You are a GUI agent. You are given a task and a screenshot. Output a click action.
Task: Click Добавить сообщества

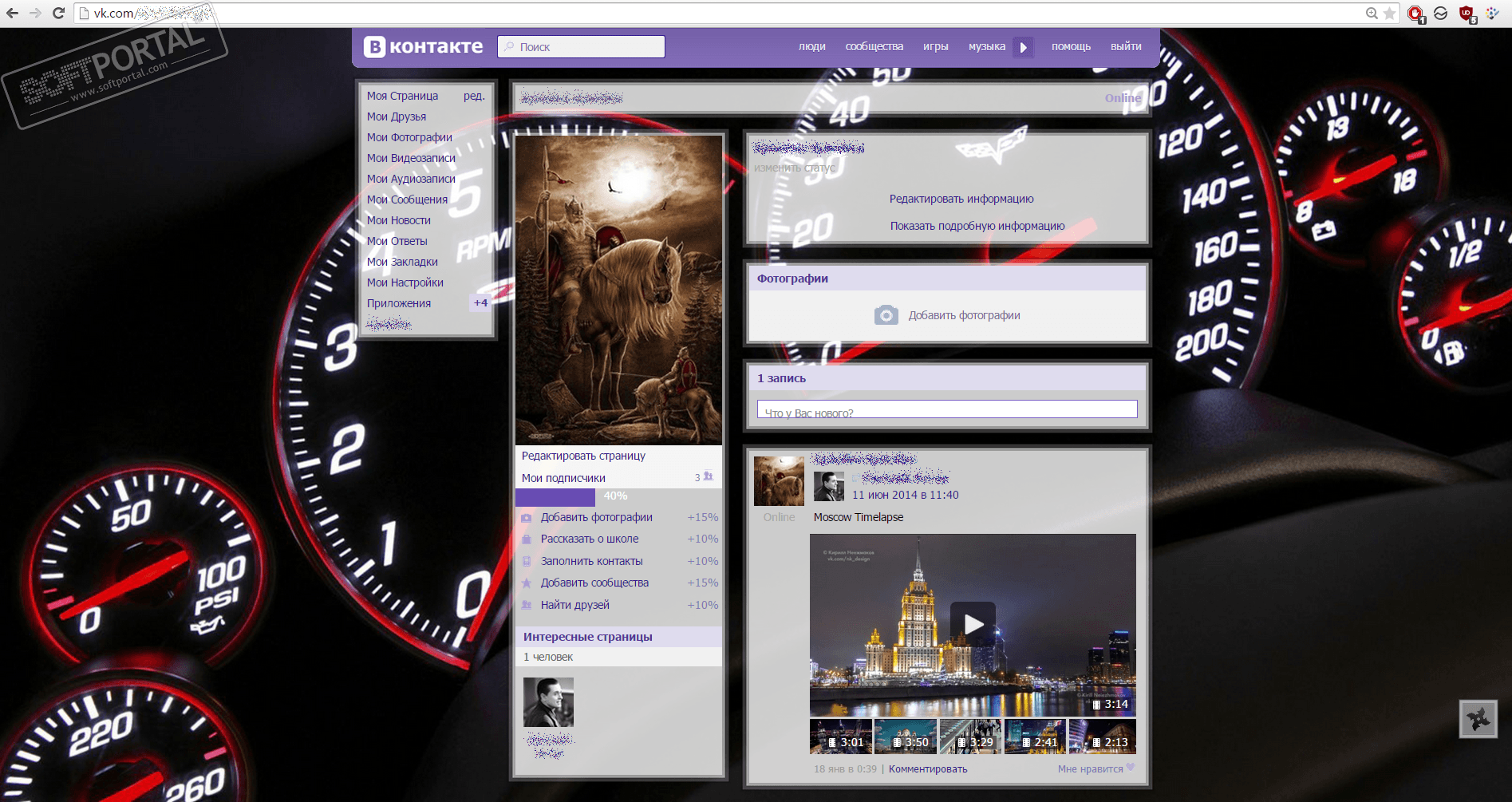594,583
